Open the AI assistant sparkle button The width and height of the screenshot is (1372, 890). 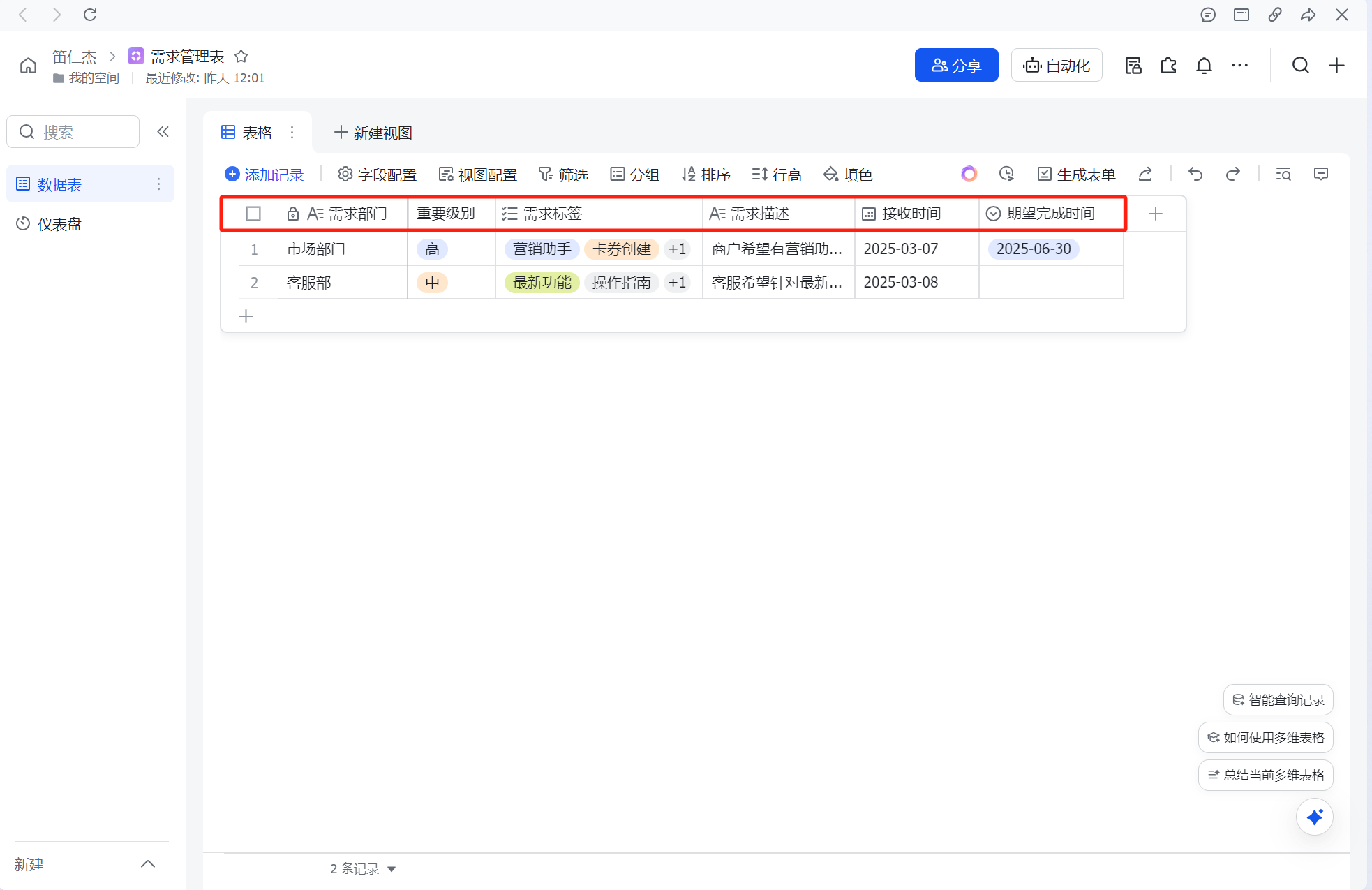(1314, 817)
